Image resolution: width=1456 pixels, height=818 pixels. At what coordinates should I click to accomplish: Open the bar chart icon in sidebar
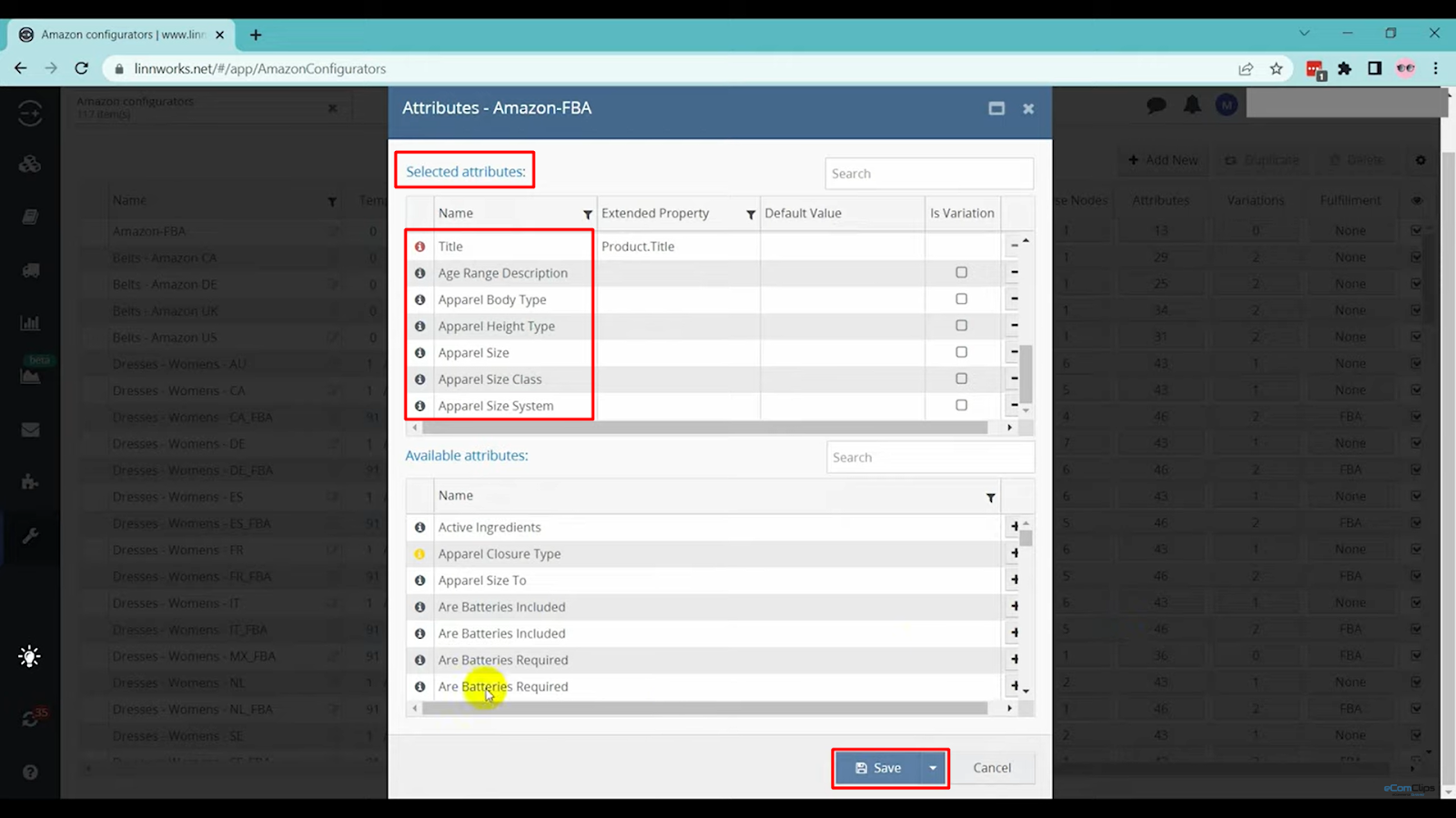click(x=30, y=323)
